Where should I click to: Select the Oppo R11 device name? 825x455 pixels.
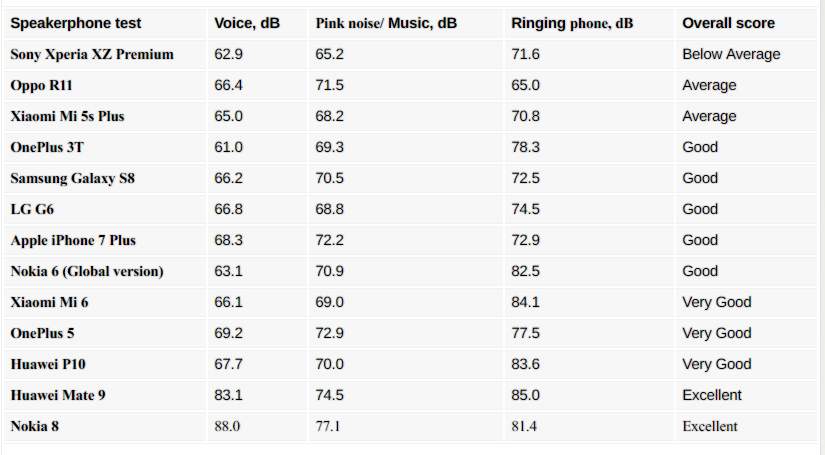click(41, 85)
